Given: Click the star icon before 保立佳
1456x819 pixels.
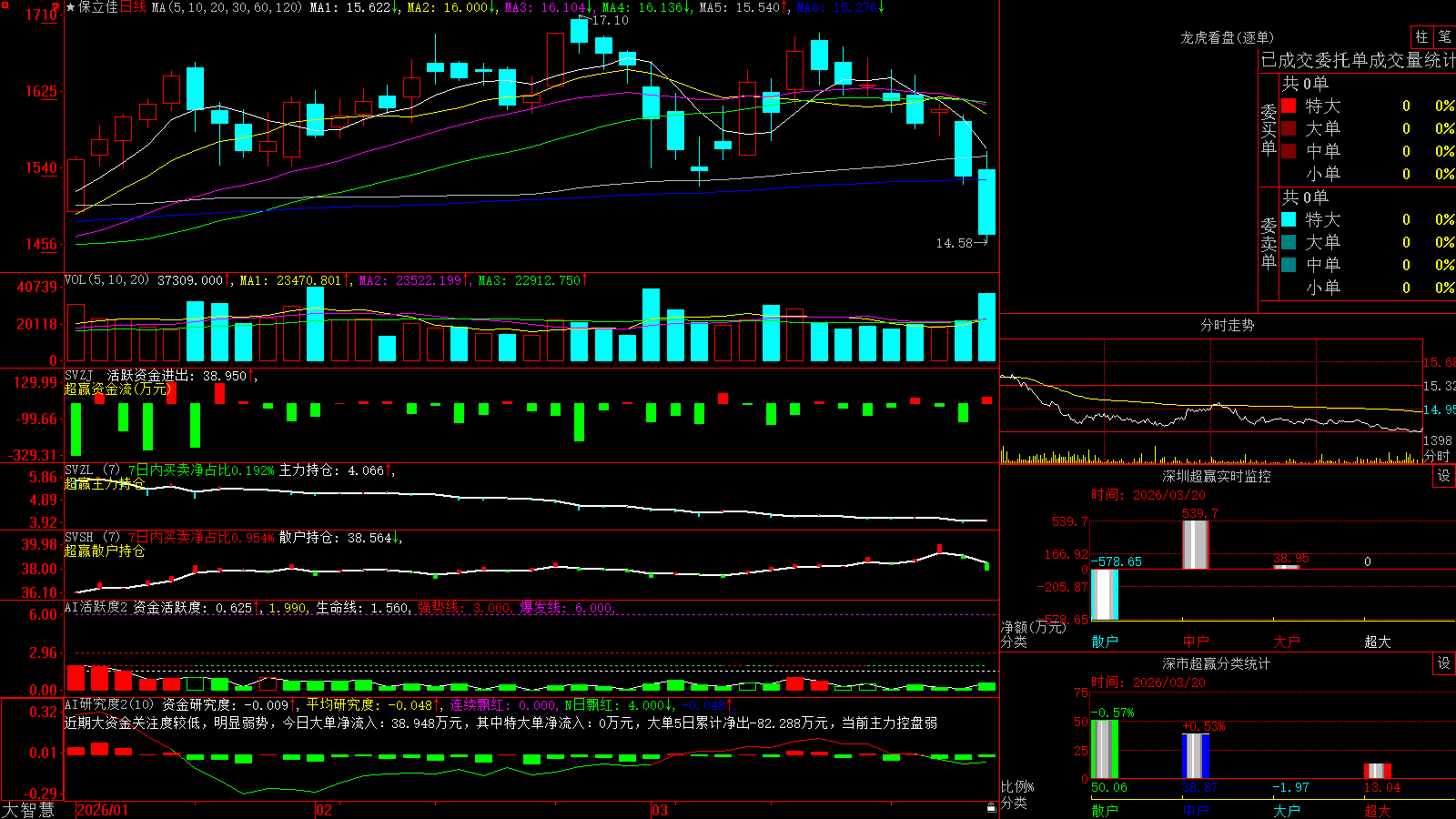Looking at the screenshot, I should 70,7.
